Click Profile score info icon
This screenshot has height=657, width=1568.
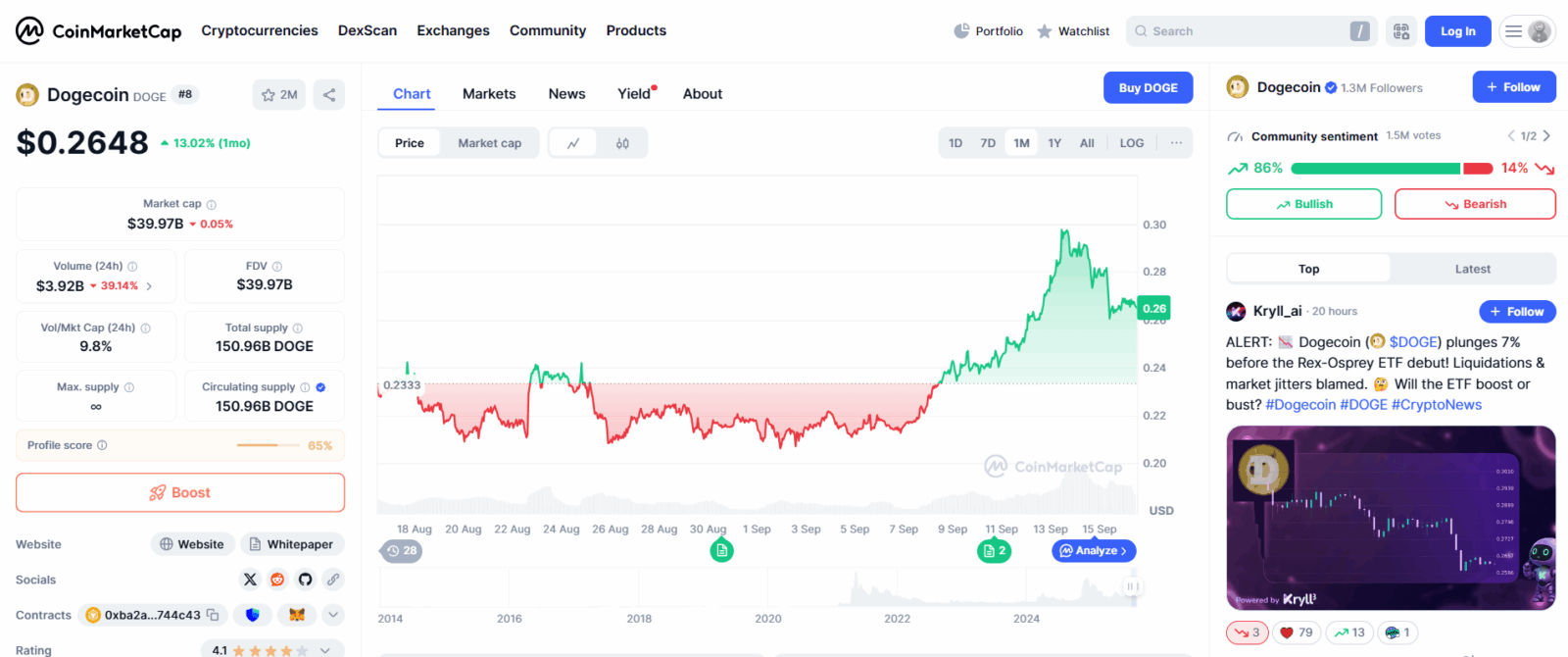point(102,445)
